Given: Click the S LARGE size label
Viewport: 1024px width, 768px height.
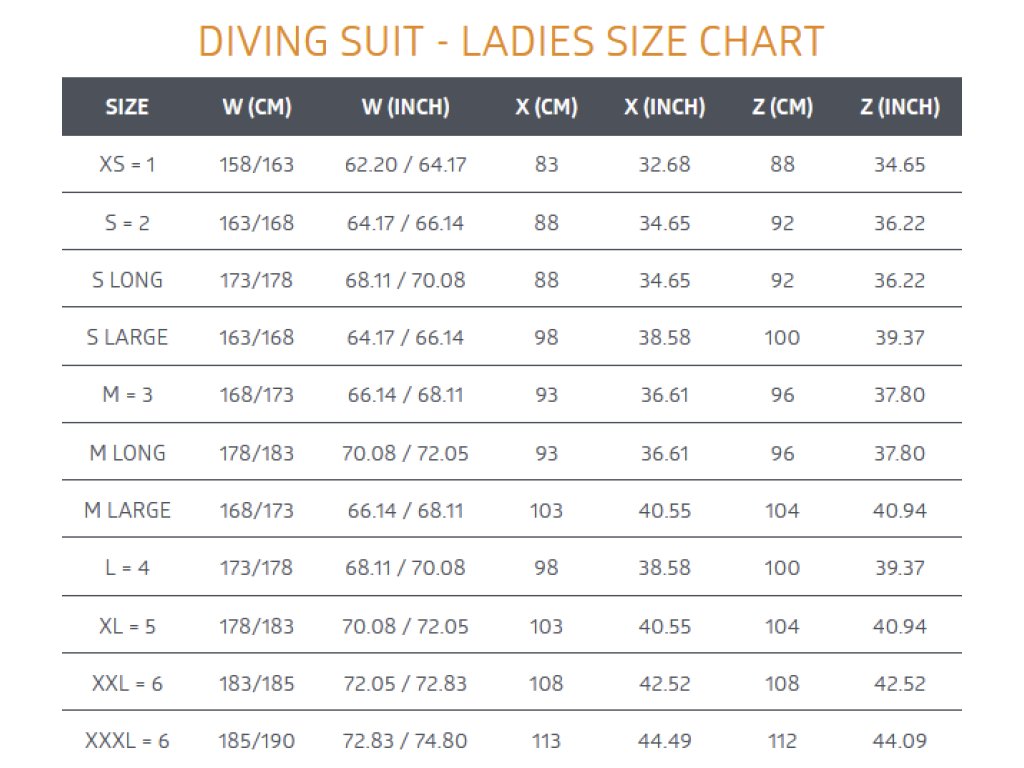Looking at the screenshot, I should tap(127, 338).
